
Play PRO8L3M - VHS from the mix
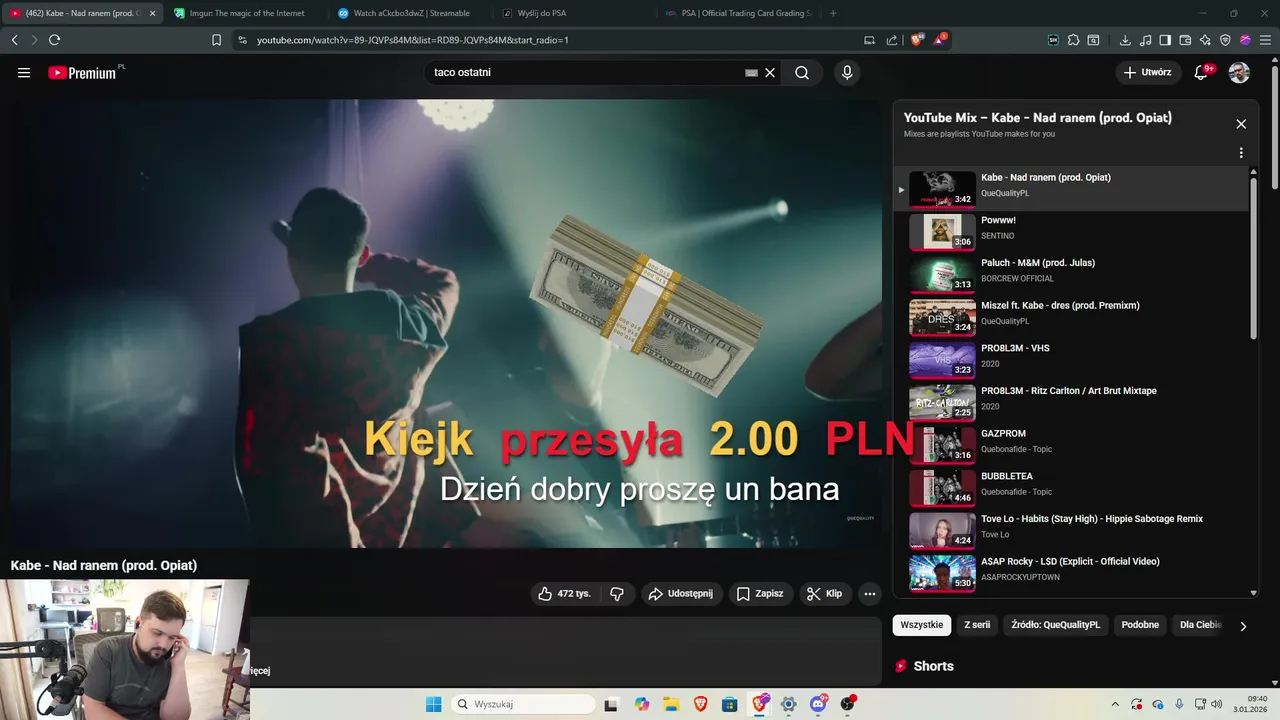pyautogui.click(x=1070, y=360)
